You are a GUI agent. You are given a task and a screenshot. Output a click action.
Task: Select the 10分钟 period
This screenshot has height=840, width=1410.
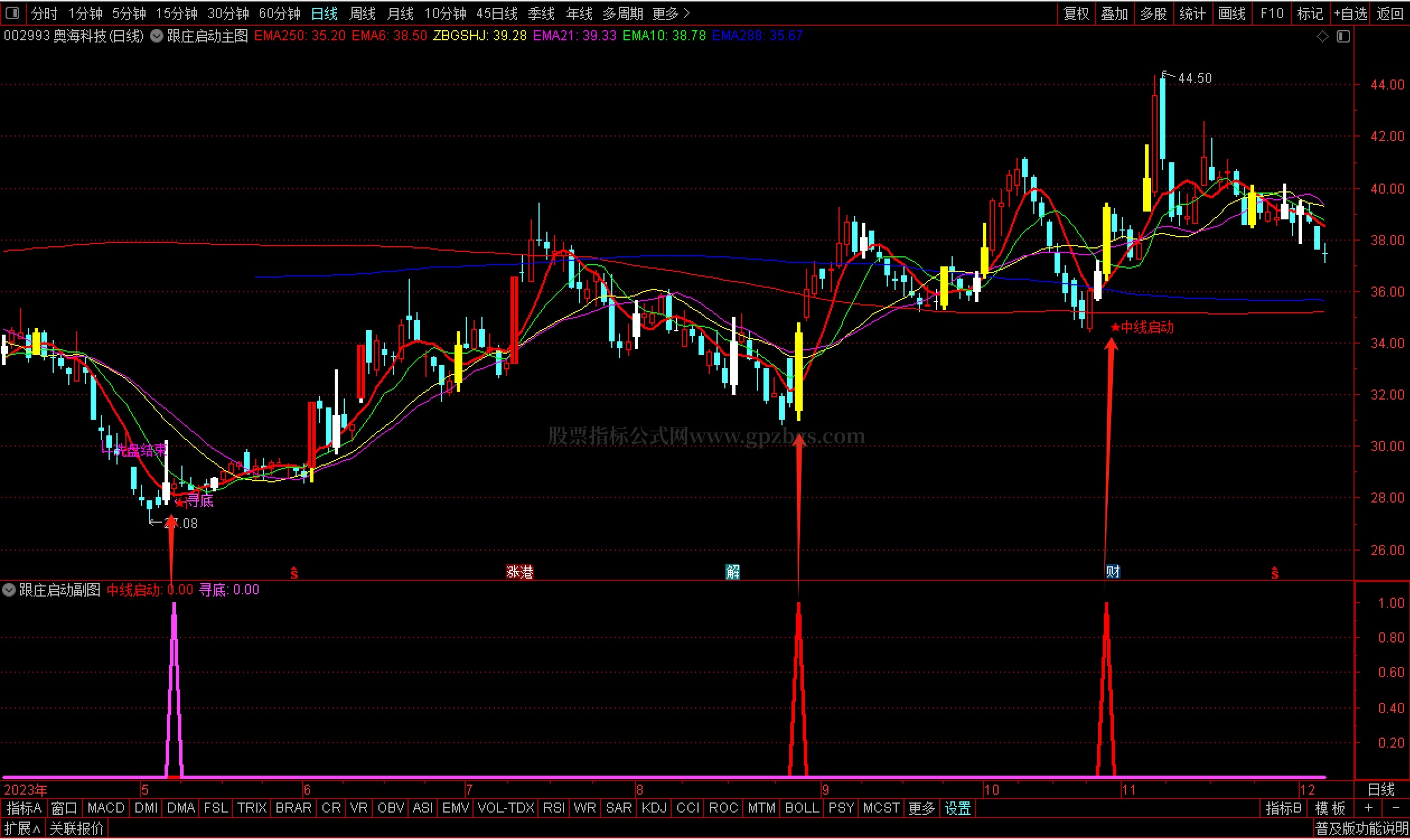point(446,13)
